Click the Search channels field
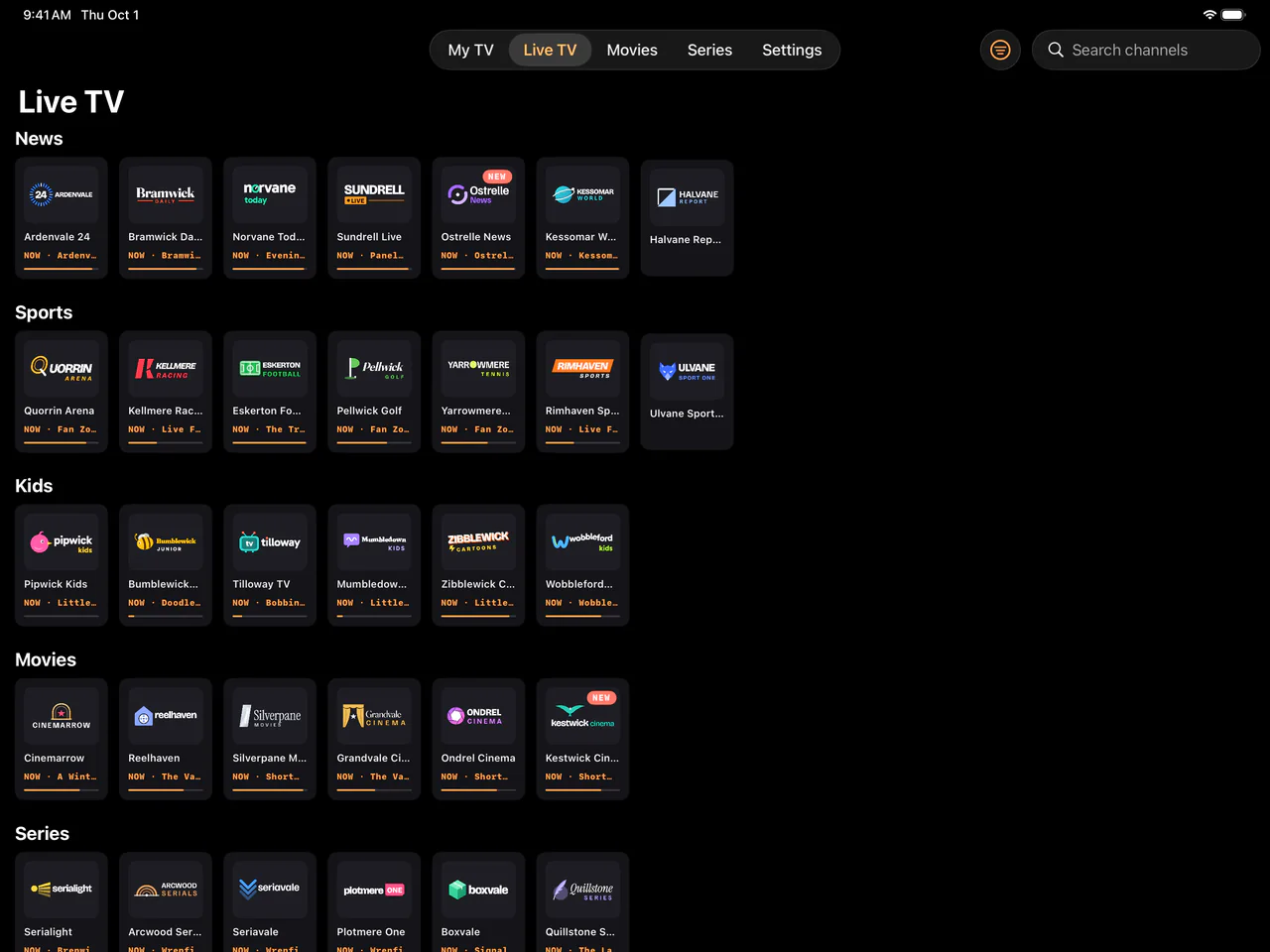This screenshot has width=1270, height=952. [1146, 50]
